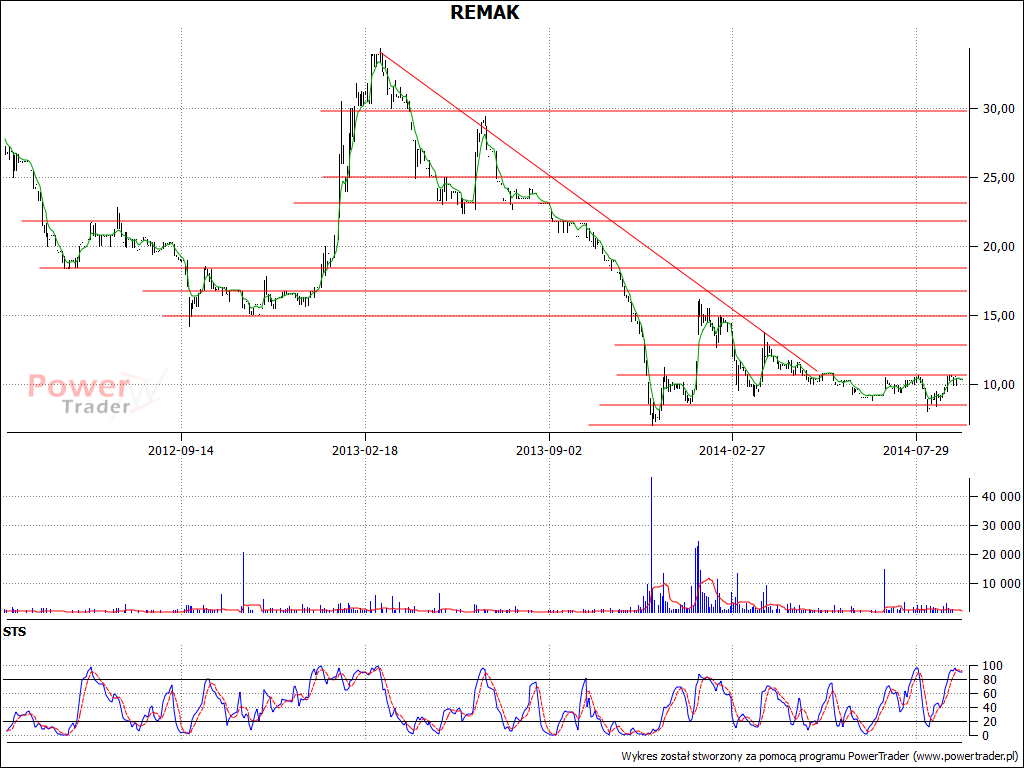1024x768 pixels.
Task: Click the STS indicator label
Action: click(14, 632)
